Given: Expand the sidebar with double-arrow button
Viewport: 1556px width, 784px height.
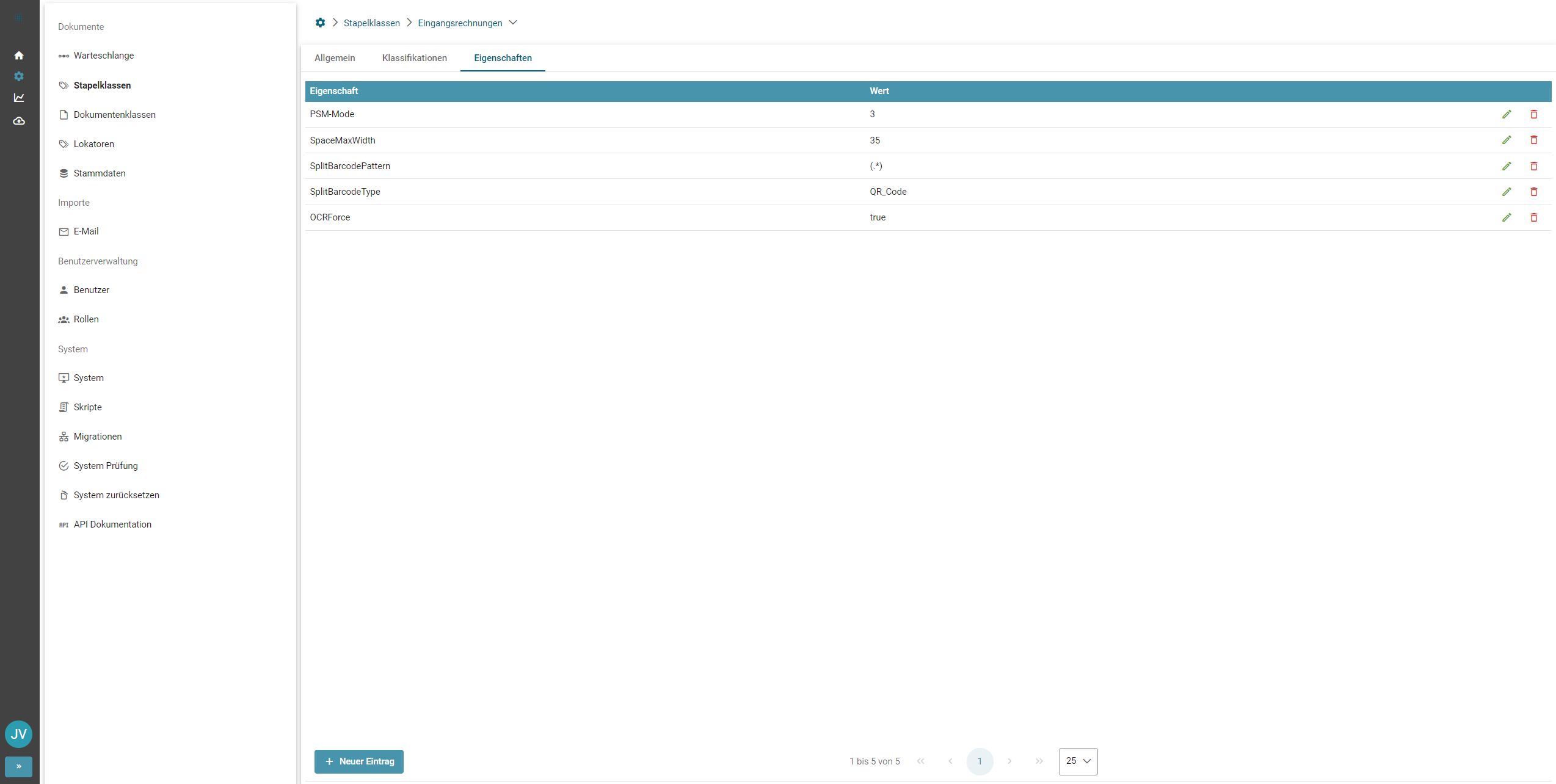Looking at the screenshot, I should 18,766.
